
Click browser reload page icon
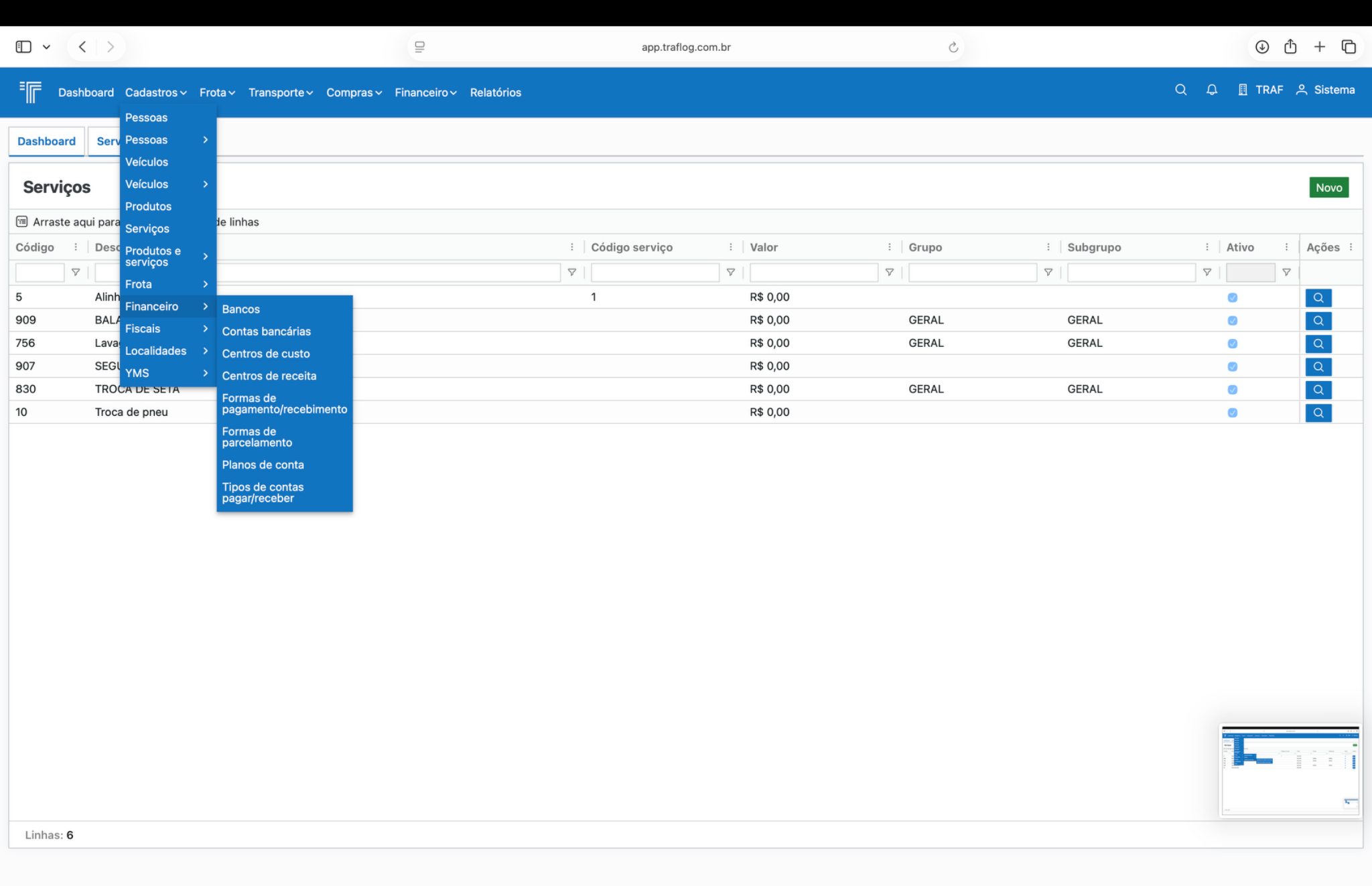[953, 47]
